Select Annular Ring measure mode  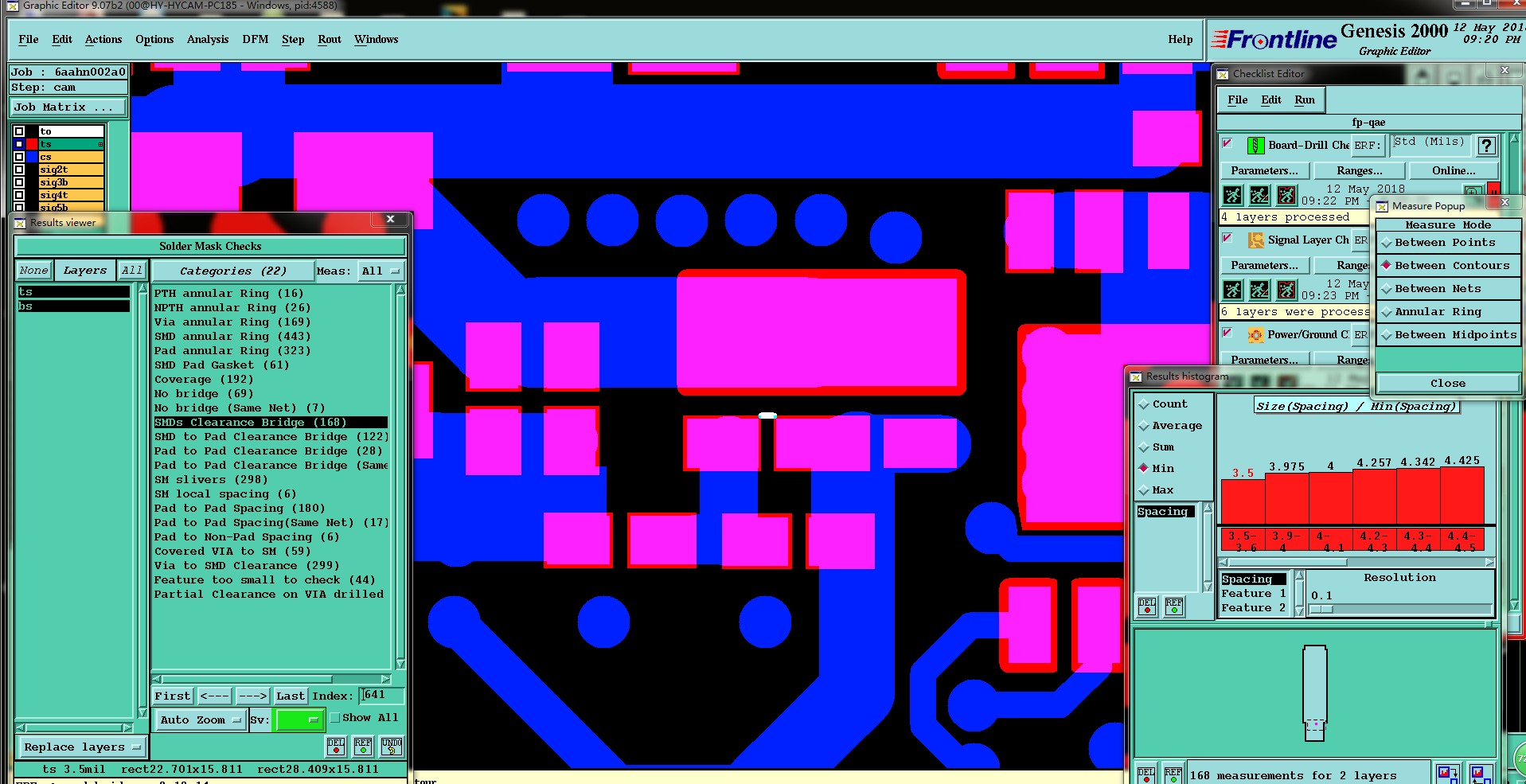pos(1448,312)
